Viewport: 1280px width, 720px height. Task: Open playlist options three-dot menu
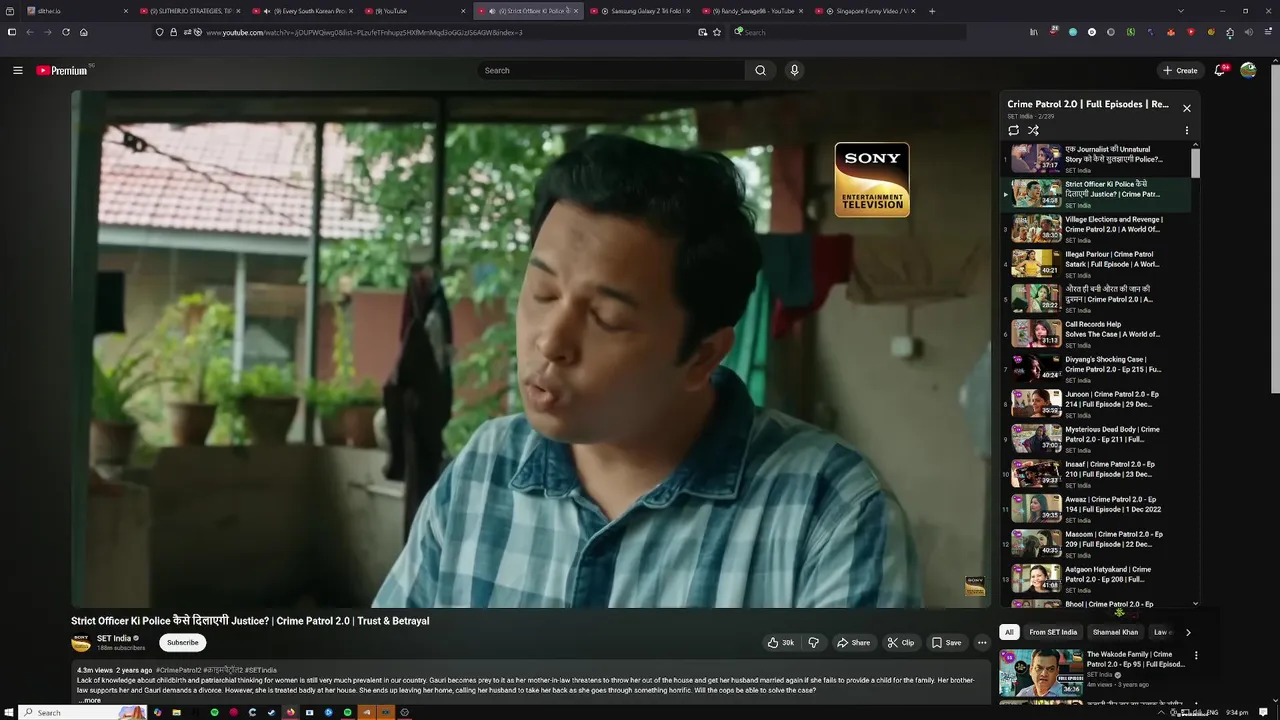coord(1187,130)
